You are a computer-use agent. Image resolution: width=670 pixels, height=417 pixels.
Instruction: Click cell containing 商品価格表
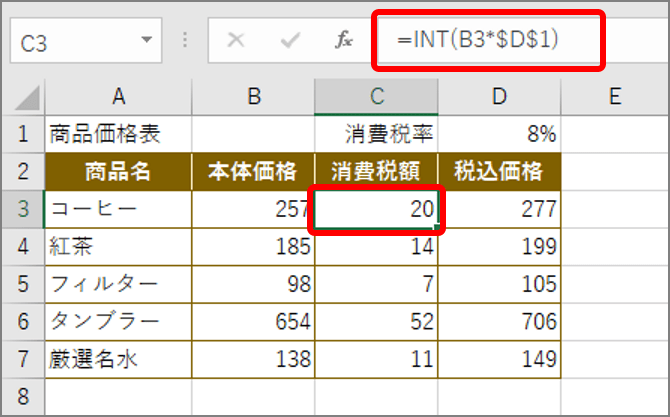click(118, 134)
